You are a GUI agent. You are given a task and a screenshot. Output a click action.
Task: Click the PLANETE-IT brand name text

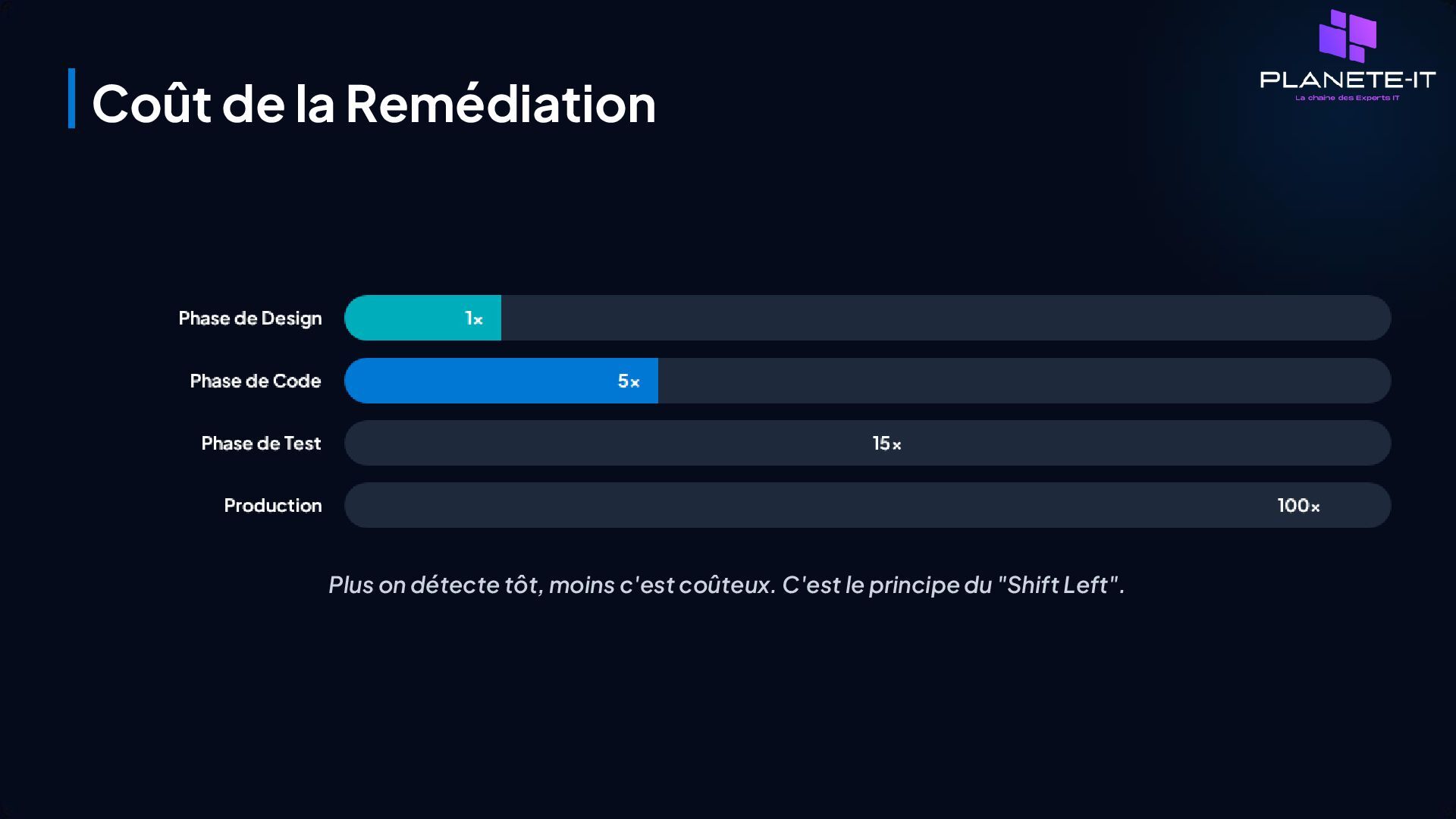coord(1348,80)
